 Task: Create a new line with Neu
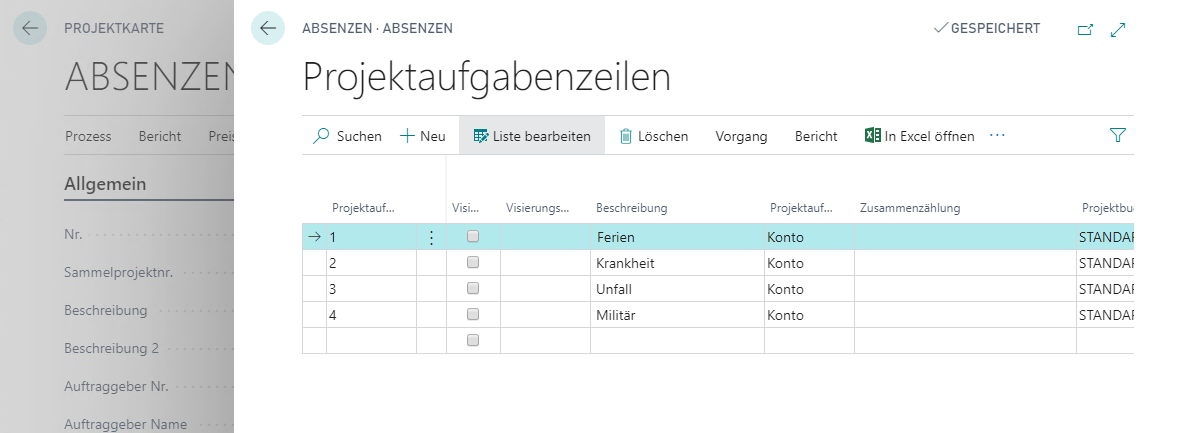point(422,136)
